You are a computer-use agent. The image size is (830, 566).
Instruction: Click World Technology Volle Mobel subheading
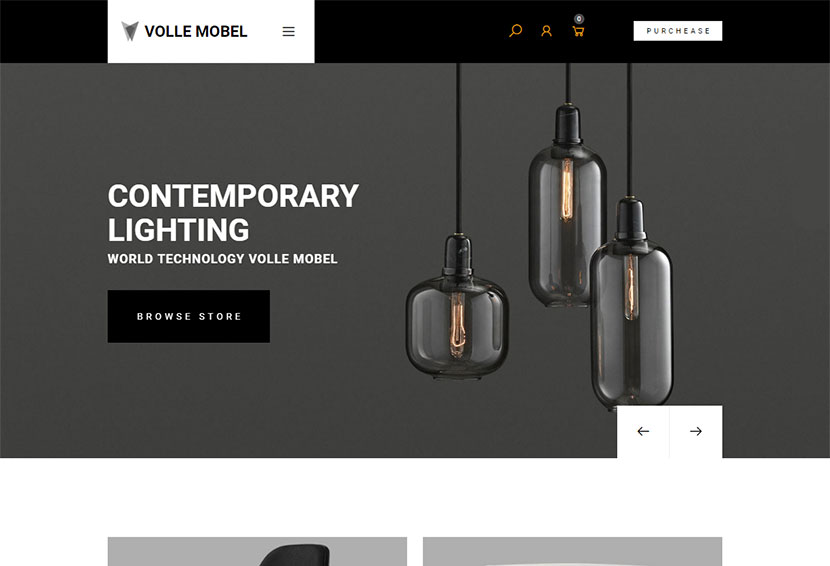pos(222,259)
